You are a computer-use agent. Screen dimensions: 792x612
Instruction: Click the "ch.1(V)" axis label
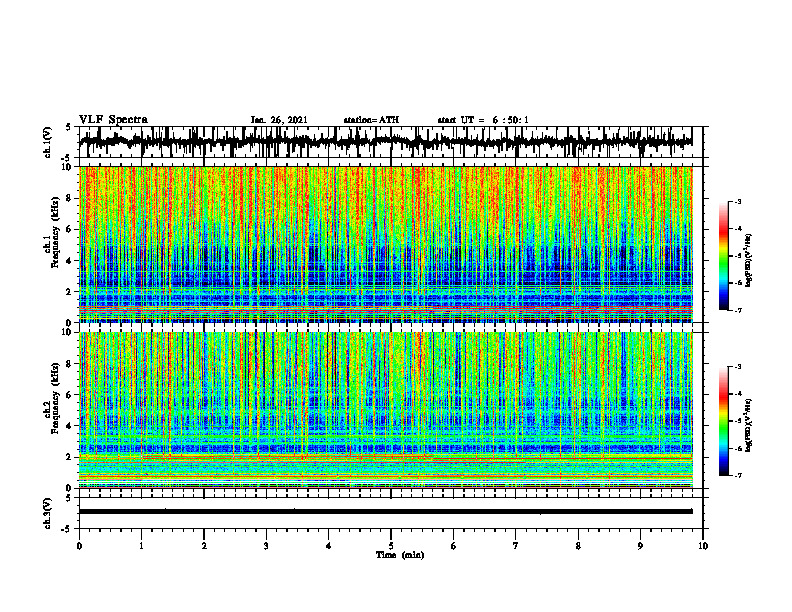48,142
